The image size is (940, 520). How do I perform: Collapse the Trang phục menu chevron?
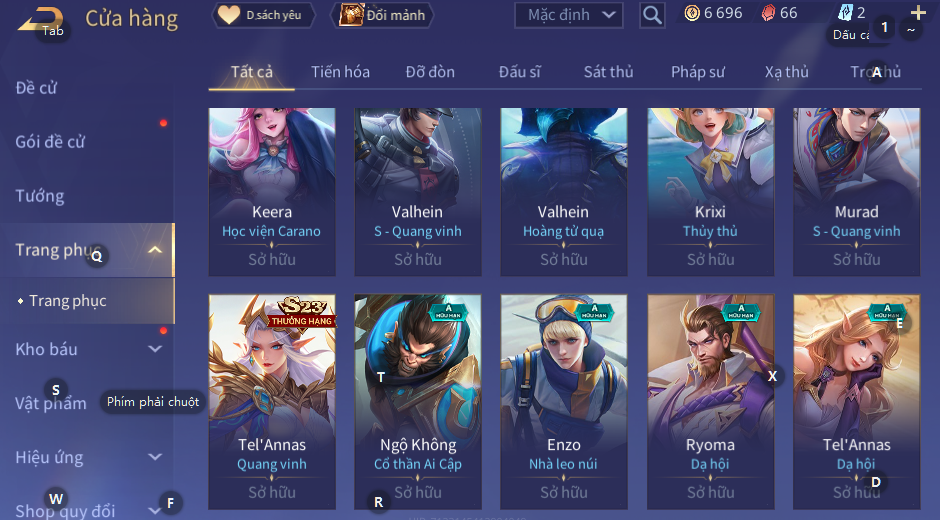(155, 250)
